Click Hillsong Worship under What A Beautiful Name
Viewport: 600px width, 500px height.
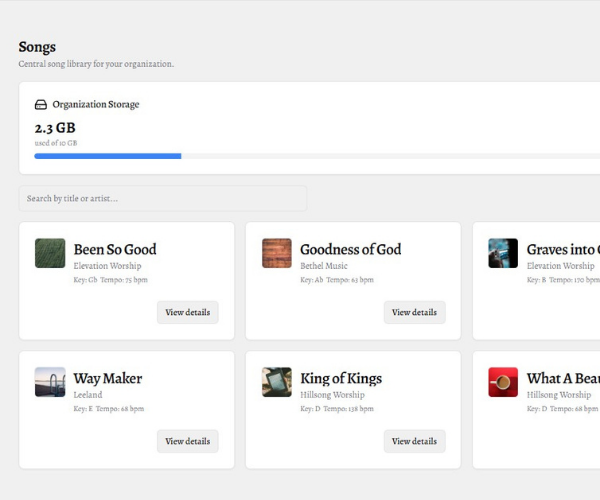point(559,394)
